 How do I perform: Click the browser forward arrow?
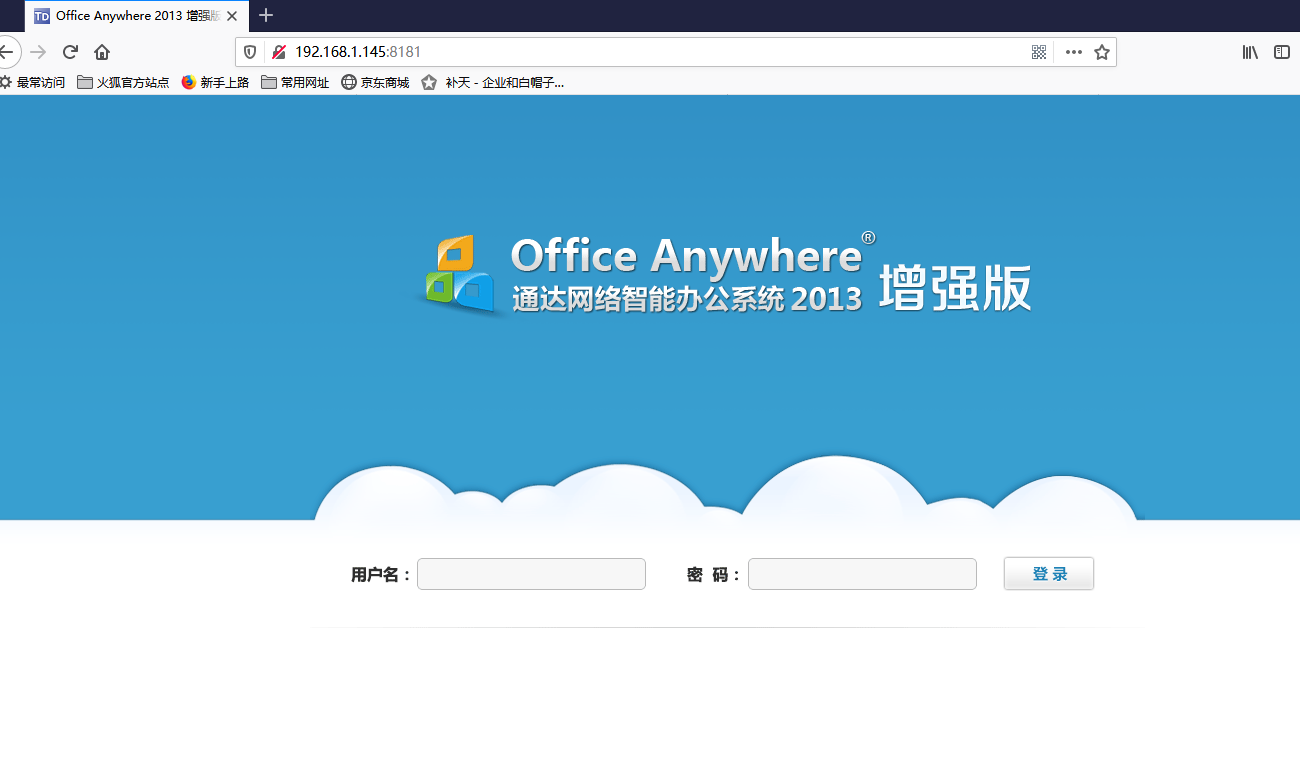(38, 52)
